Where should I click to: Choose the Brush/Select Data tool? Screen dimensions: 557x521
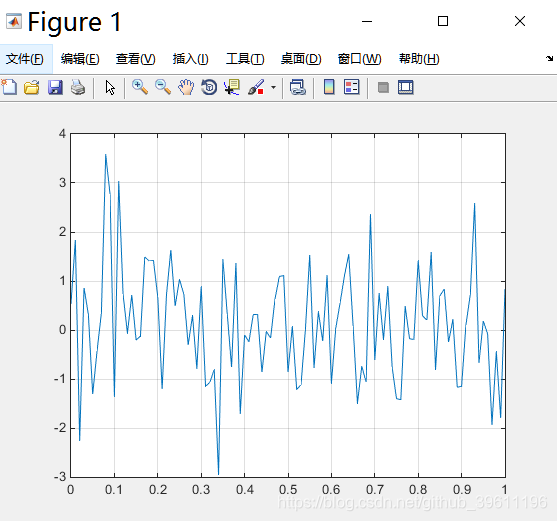click(256, 87)
